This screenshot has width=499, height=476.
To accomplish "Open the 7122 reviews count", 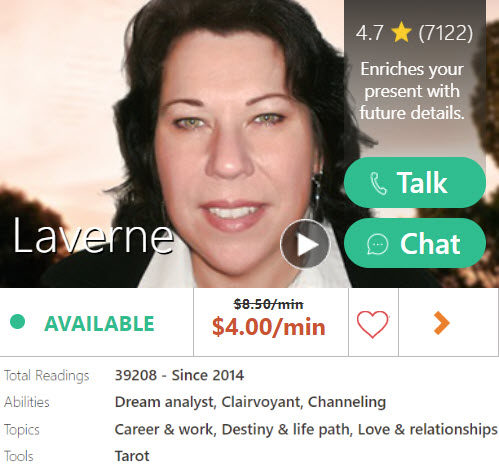I will [445, 33].
